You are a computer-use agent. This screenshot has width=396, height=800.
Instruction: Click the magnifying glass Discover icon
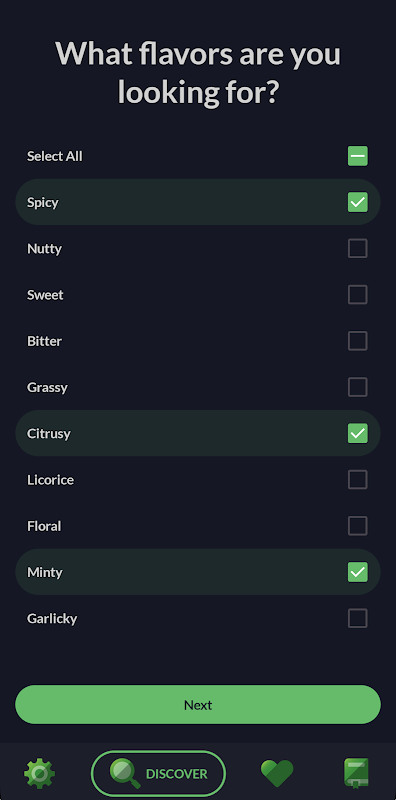pos(125,773)
